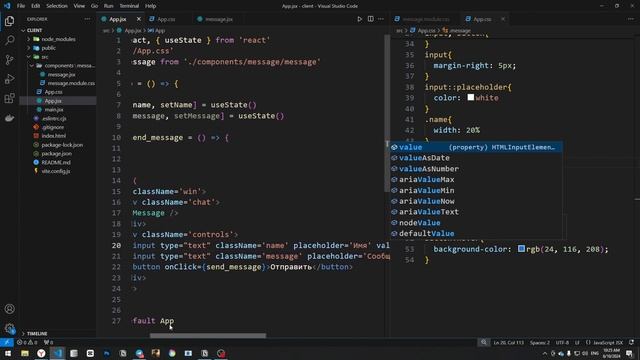
Task: Open the Explorer view in activity bar
Action: [x=9, y=21]
